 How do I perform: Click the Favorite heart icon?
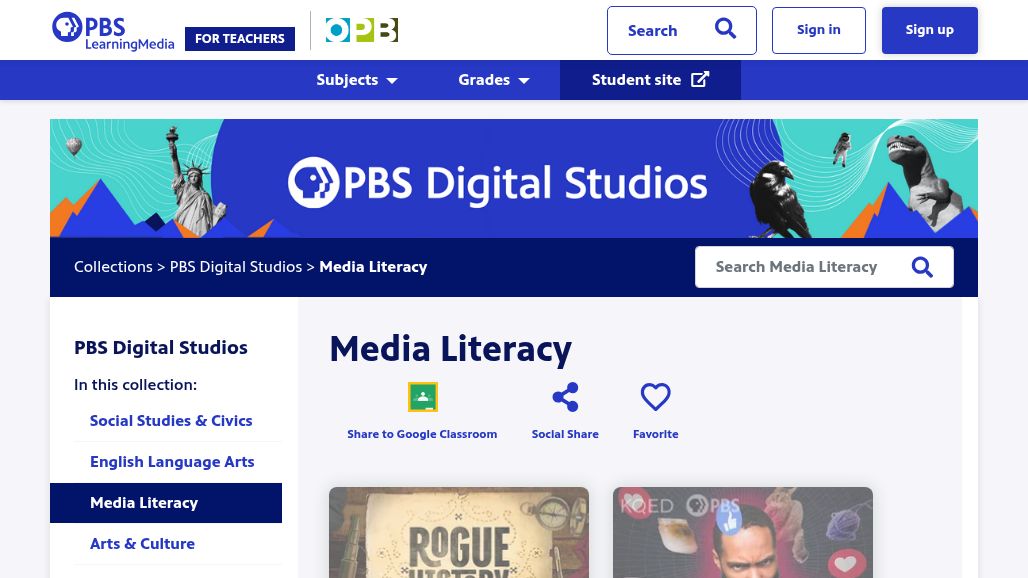[x=656, y=396]
